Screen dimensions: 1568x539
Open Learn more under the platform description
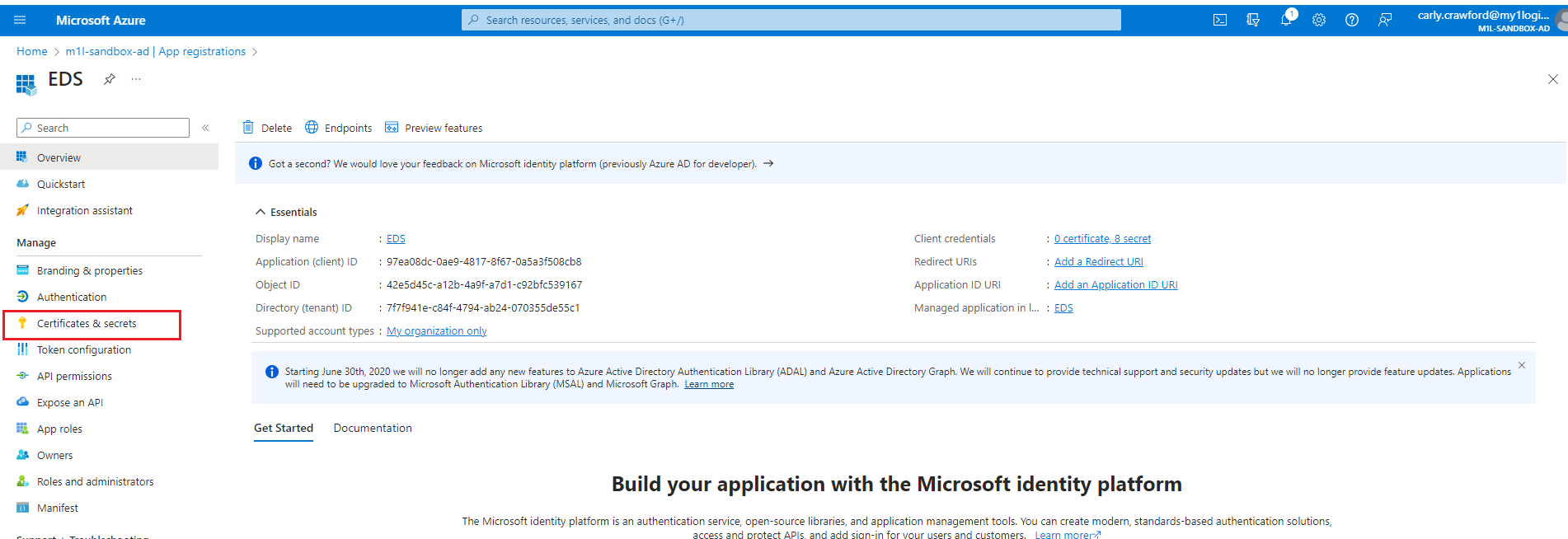1068,535
